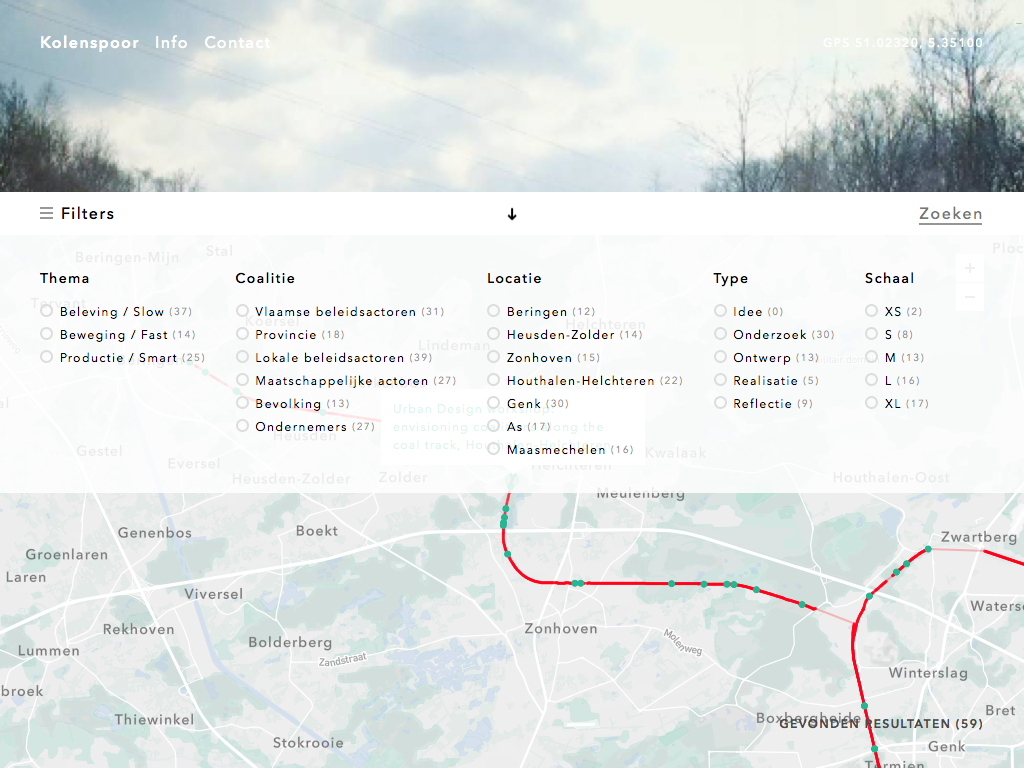The height and width of the screenshot is (768, 1024).
Task: Click the Boekt label on map
Action: coord(317,531)
